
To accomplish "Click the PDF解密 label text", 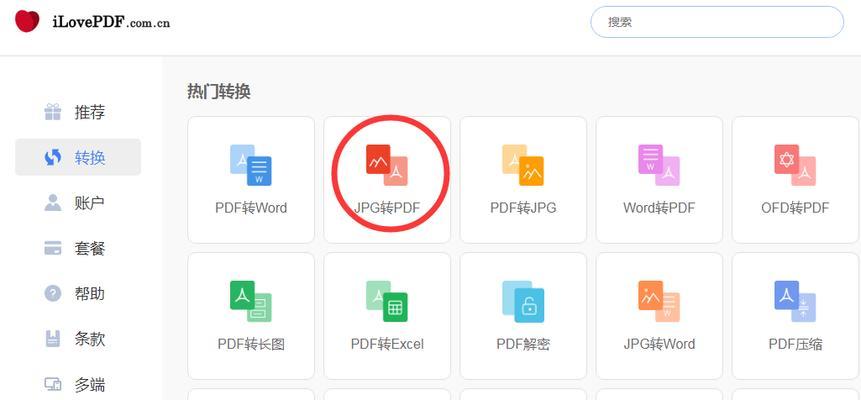I will 523,344.
